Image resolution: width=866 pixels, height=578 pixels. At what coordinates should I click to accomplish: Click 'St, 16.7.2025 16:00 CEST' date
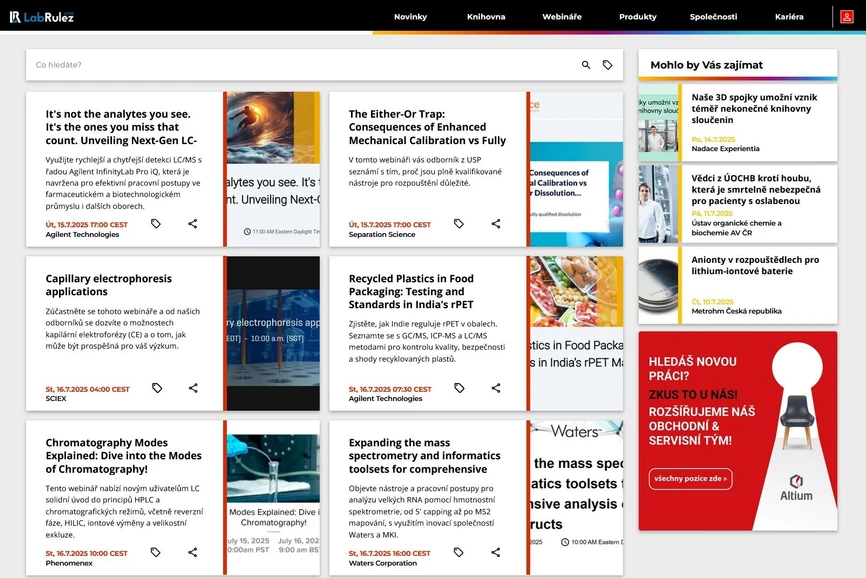tap(389, 553)
